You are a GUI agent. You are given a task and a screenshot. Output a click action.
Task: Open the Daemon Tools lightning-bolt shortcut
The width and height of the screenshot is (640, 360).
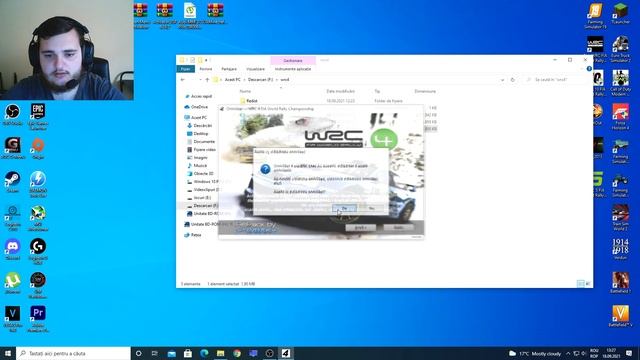pyautogui.click(x=38, y=184)
